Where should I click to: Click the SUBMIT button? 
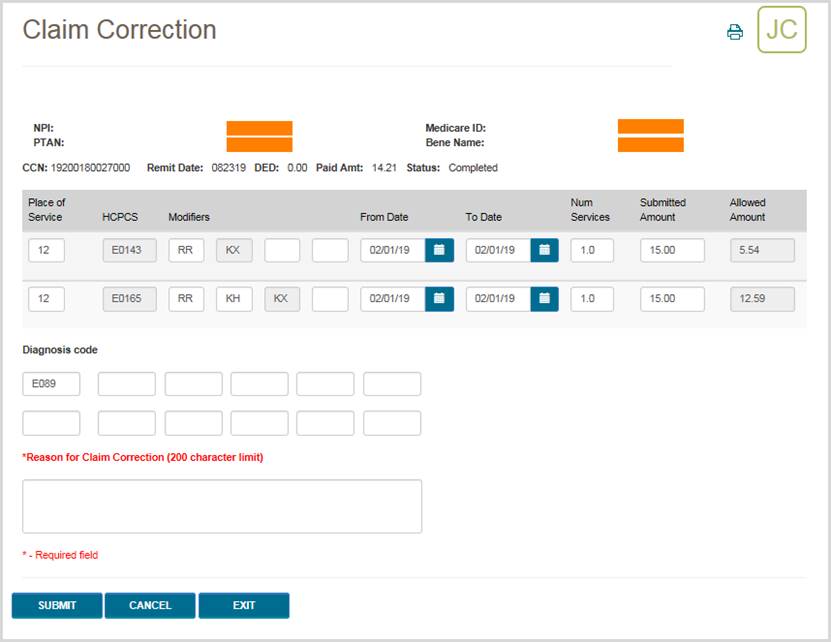point(57,605)
